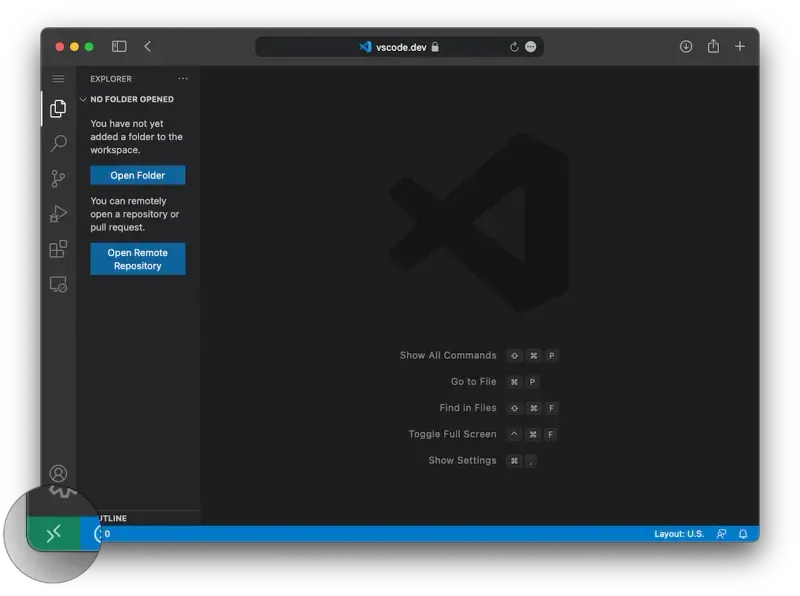
Task: Open the Accounts icon in activity bar
Action: 58,474
